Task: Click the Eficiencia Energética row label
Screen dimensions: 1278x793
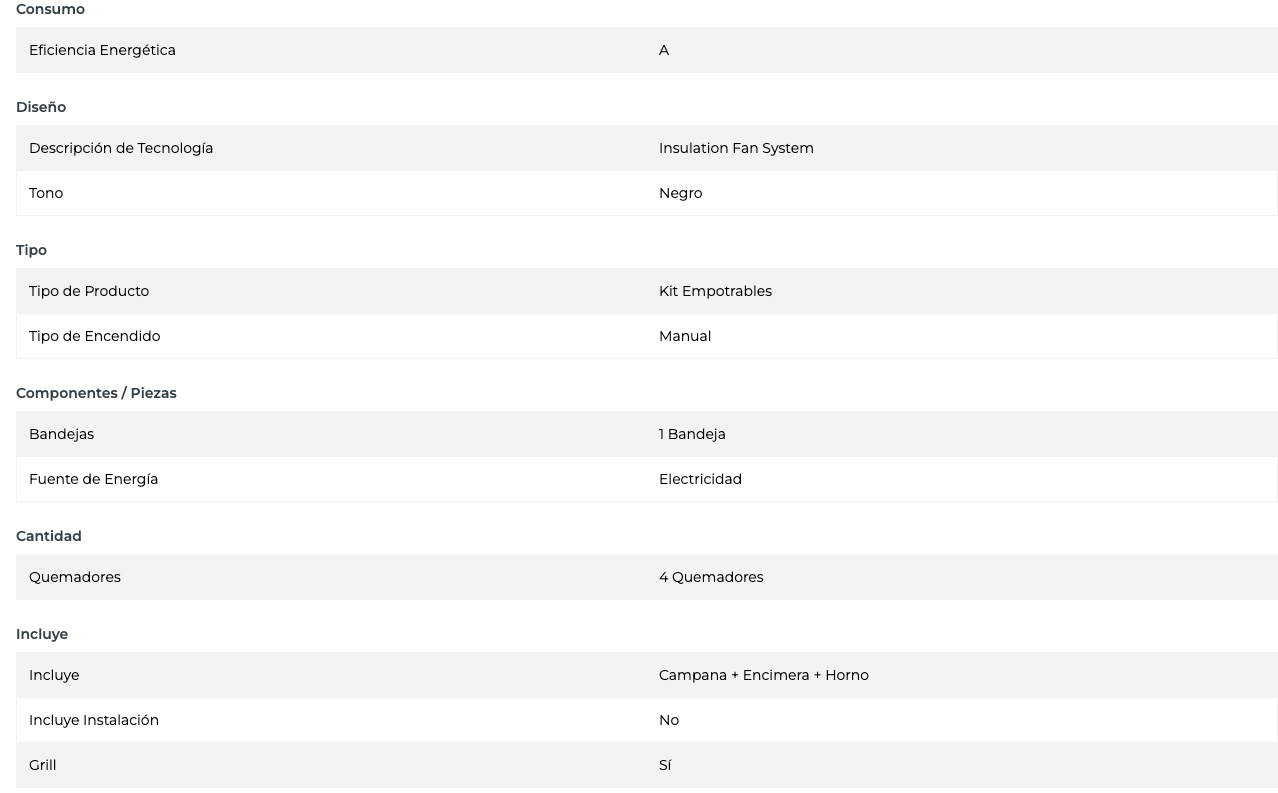Action: (102, 50)
